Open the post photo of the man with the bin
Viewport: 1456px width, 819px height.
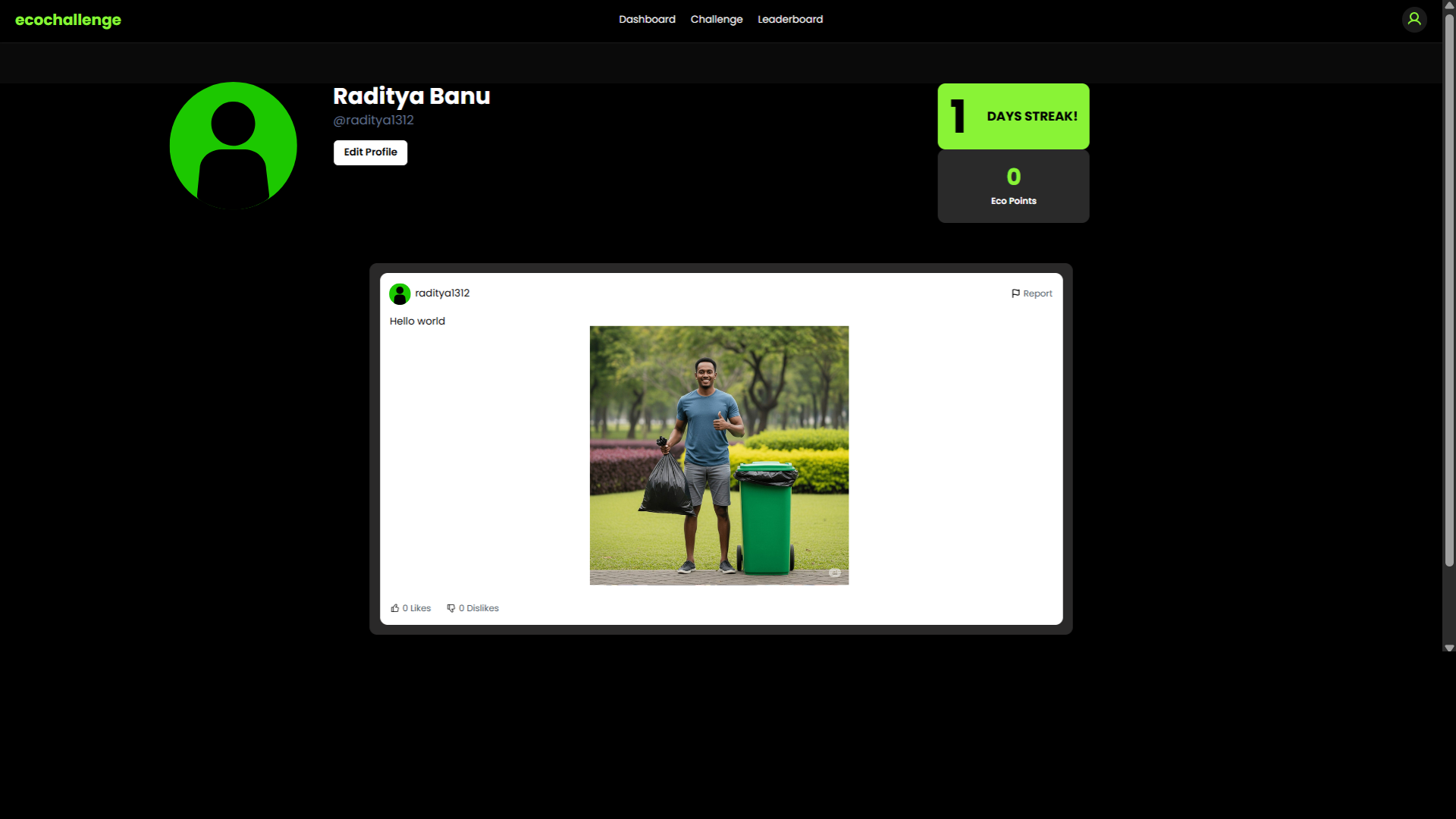(x=719, y=455)
